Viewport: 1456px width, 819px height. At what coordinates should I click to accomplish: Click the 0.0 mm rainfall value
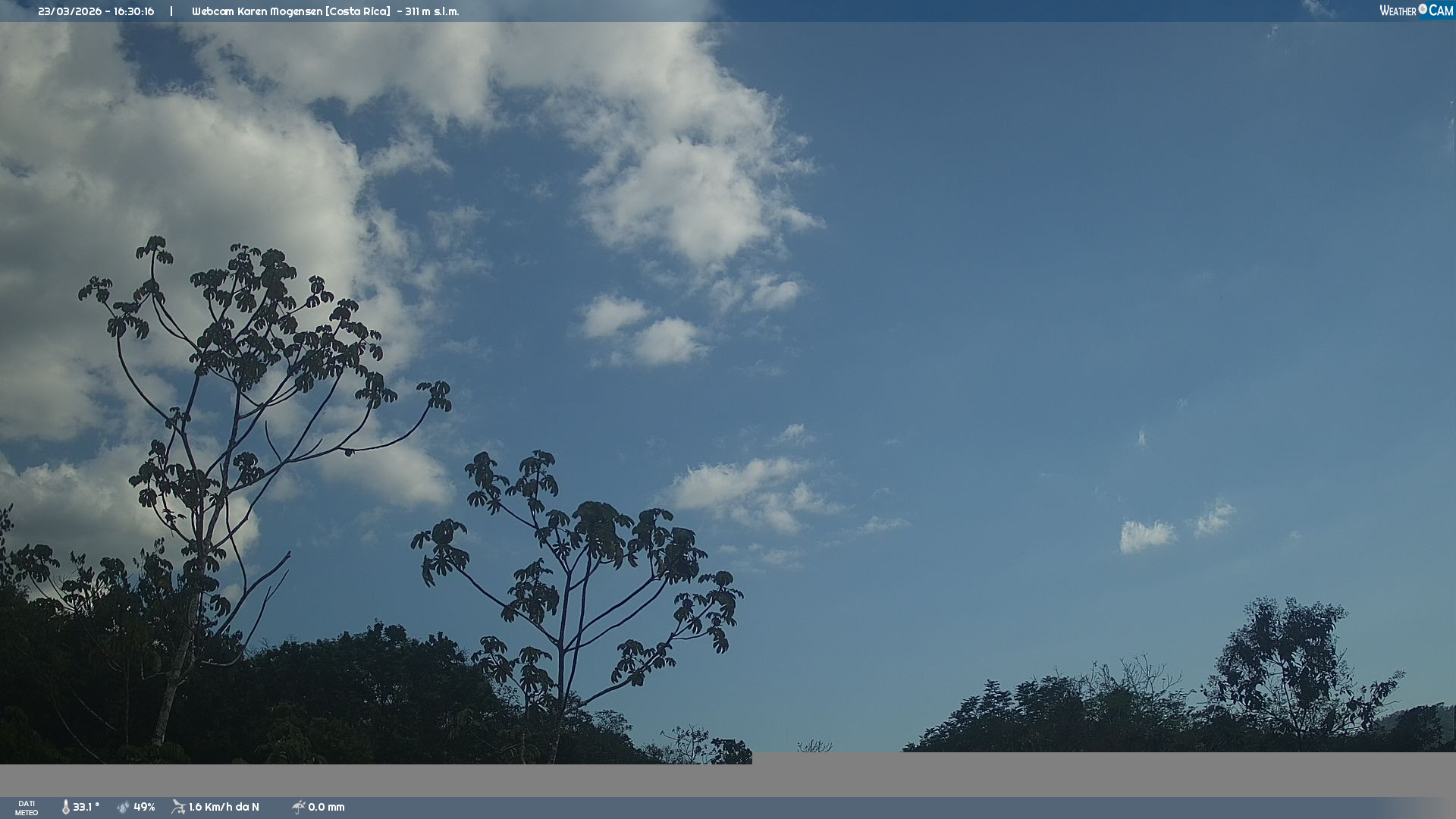pos(326,807)
